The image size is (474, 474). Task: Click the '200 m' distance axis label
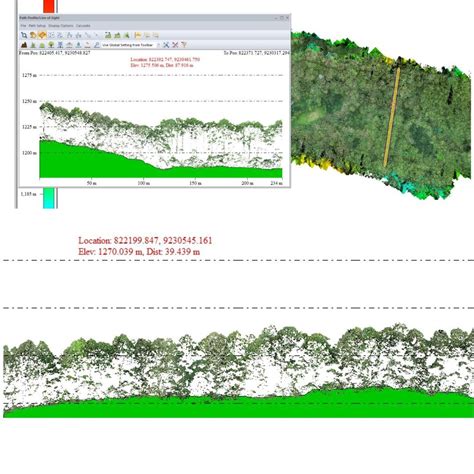tap(247, 183)
